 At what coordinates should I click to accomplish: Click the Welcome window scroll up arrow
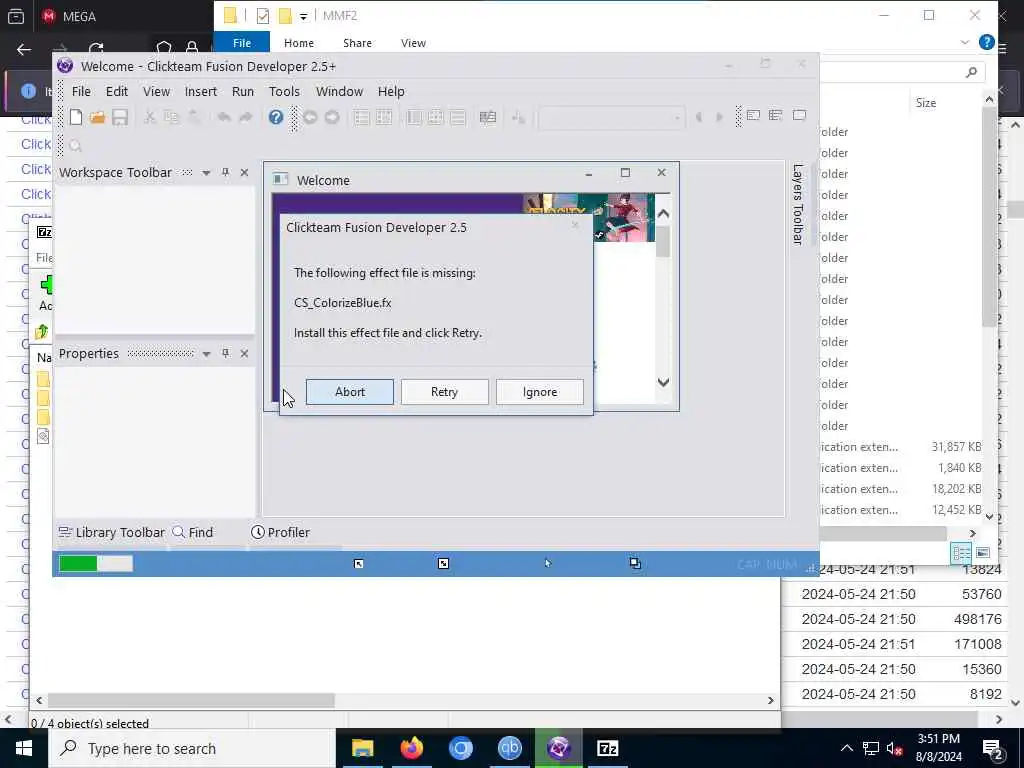pyautogui.click(x=663, y=214)
